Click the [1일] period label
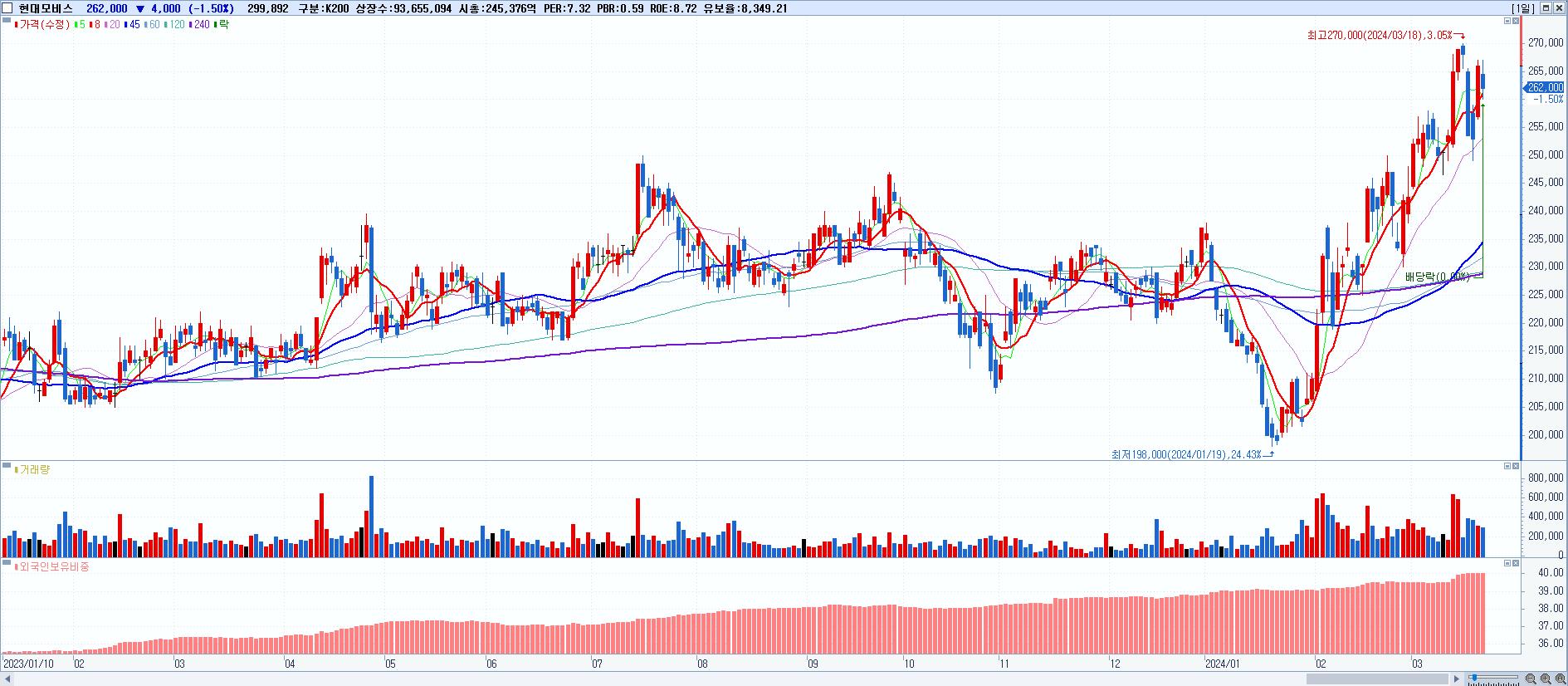Image resolution: width=1568 pixels, height=686 pixels. (1523, 8)
